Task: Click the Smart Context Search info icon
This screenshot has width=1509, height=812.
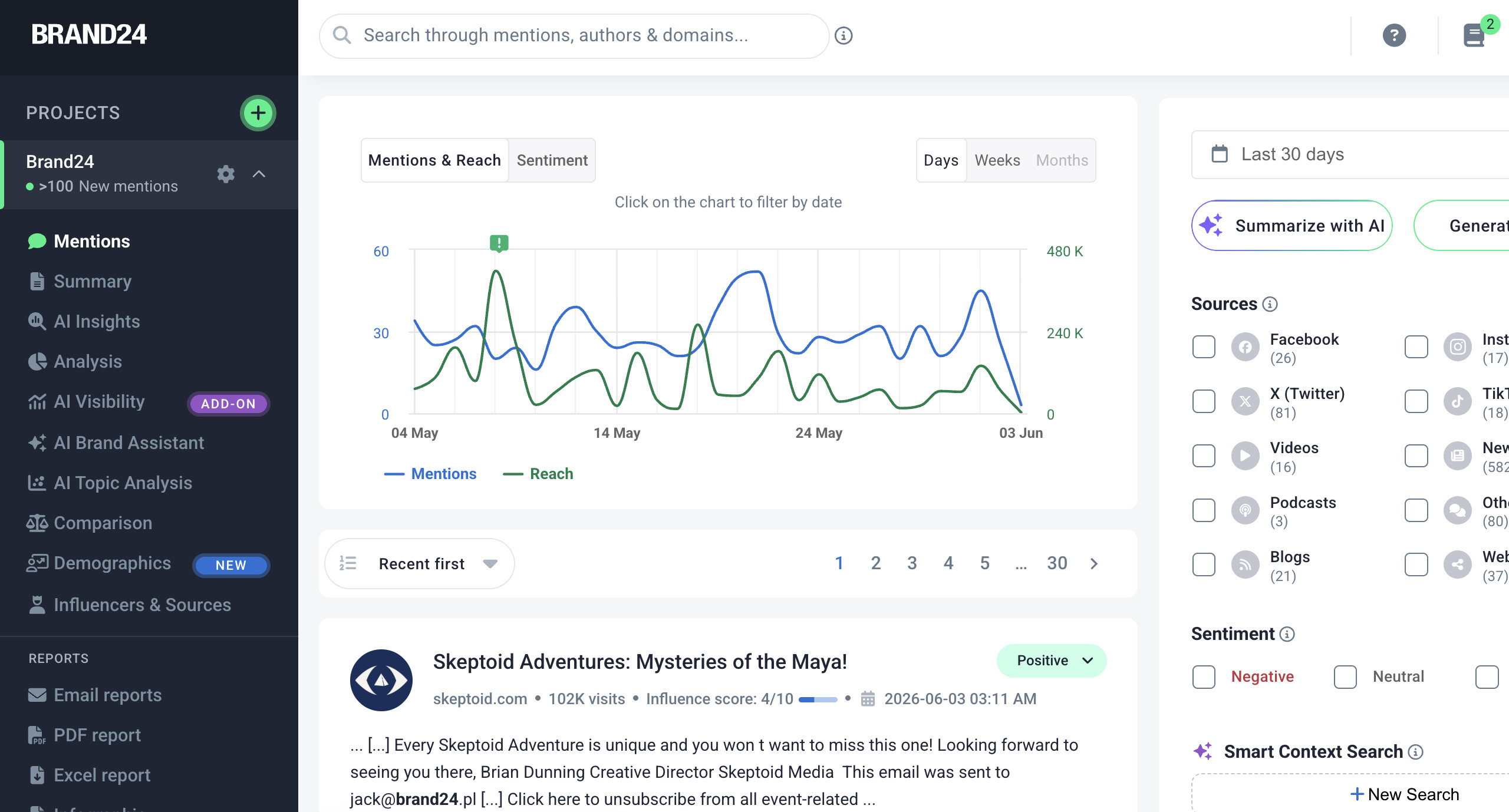Action: (x=1416, y=752)
